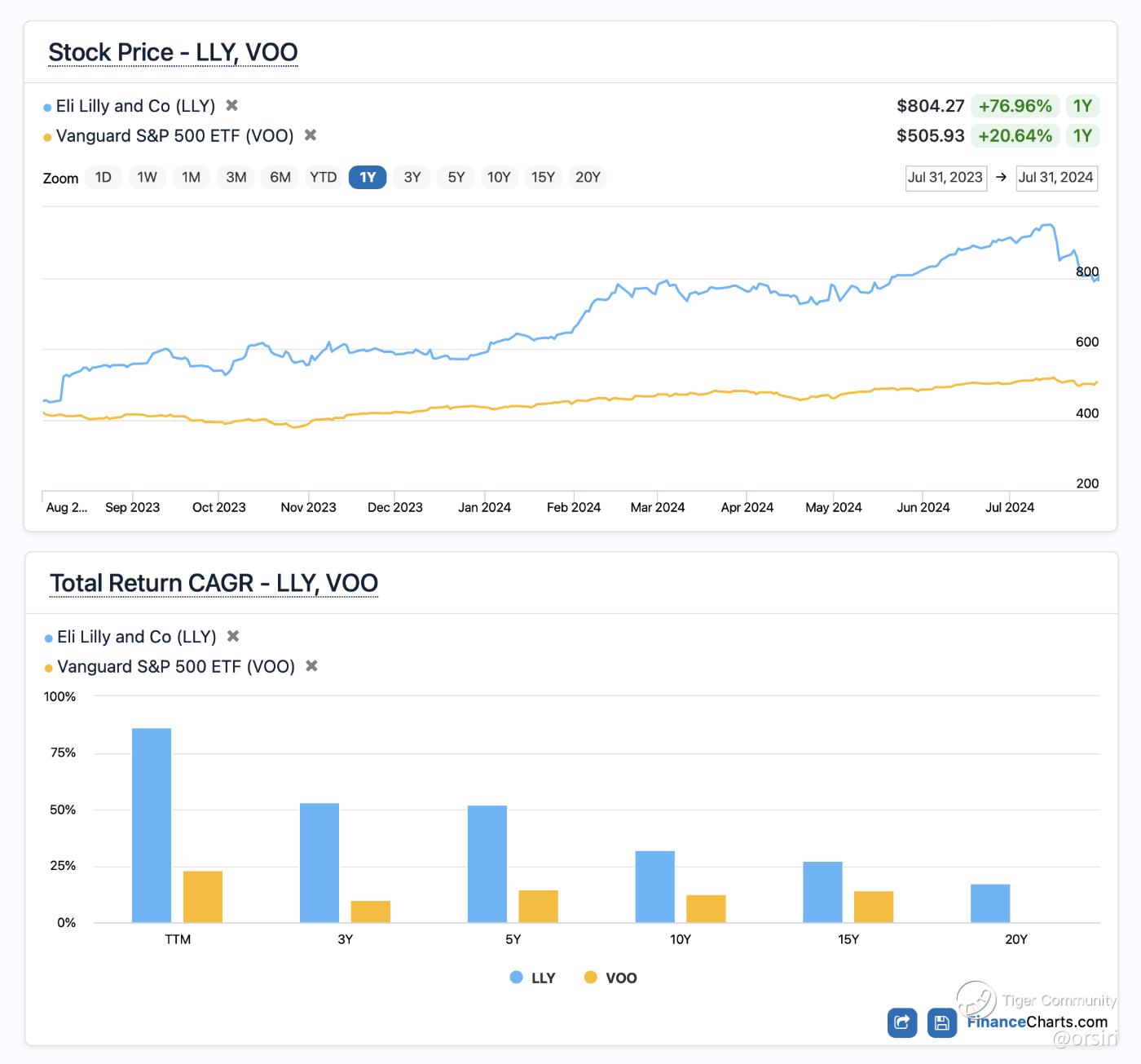Click the VOO TTM bar

pos(203,897)
